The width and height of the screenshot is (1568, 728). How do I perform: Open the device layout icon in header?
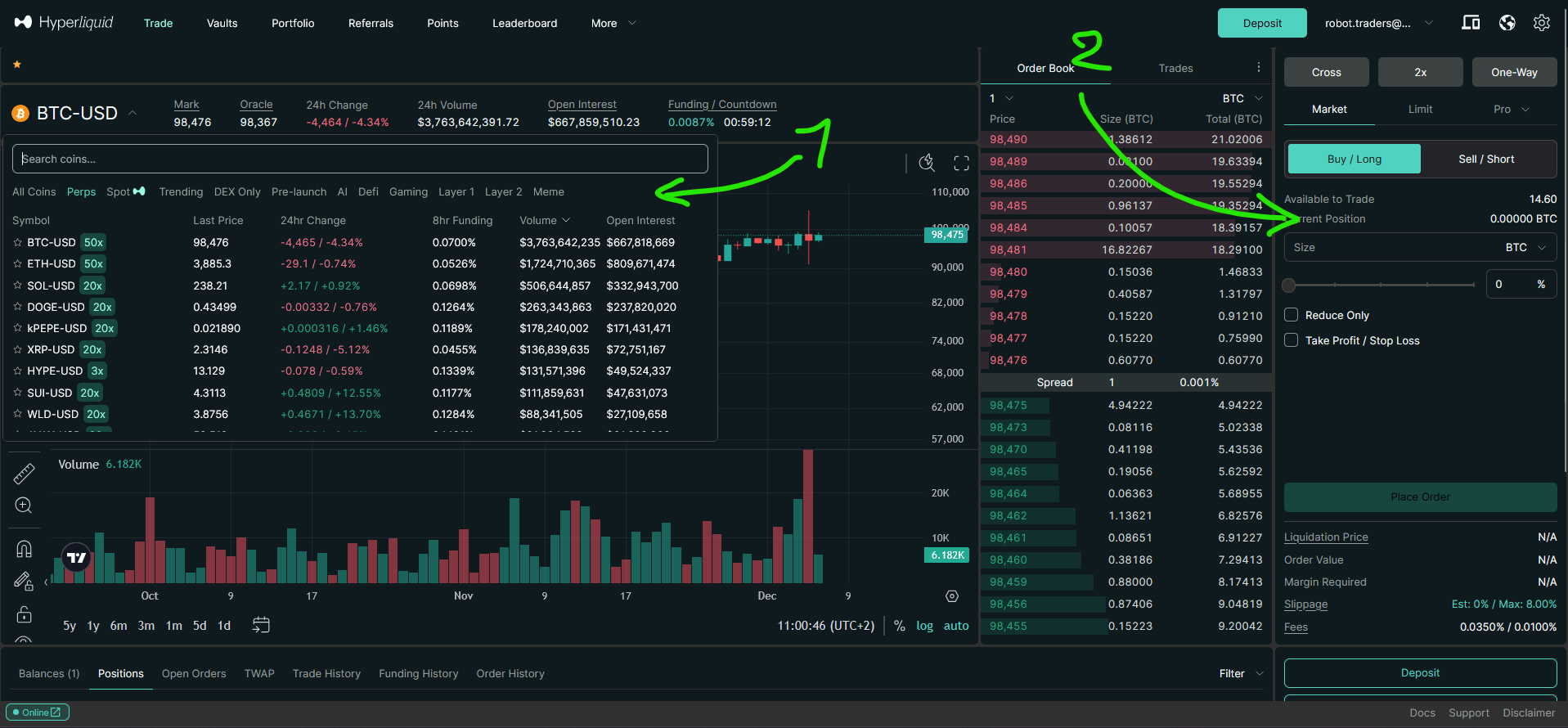tap(1471, 23)
